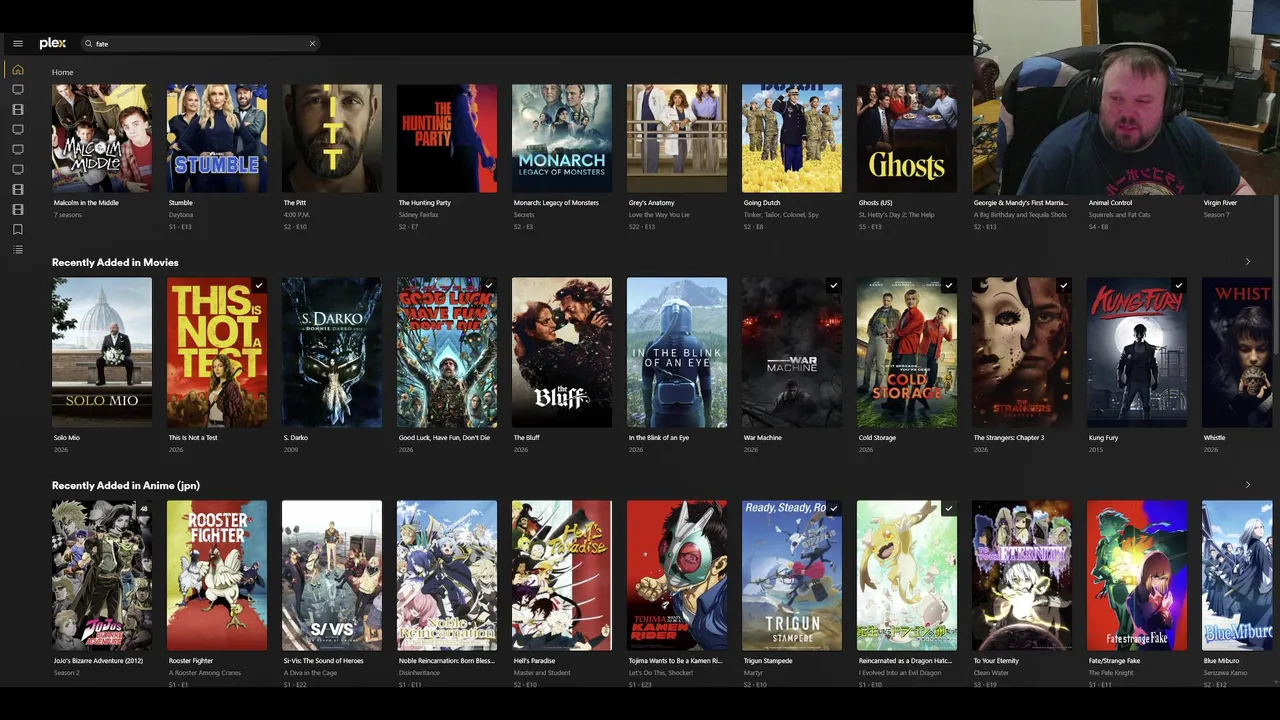Click the Plex logo

click(x=53, y=44)
